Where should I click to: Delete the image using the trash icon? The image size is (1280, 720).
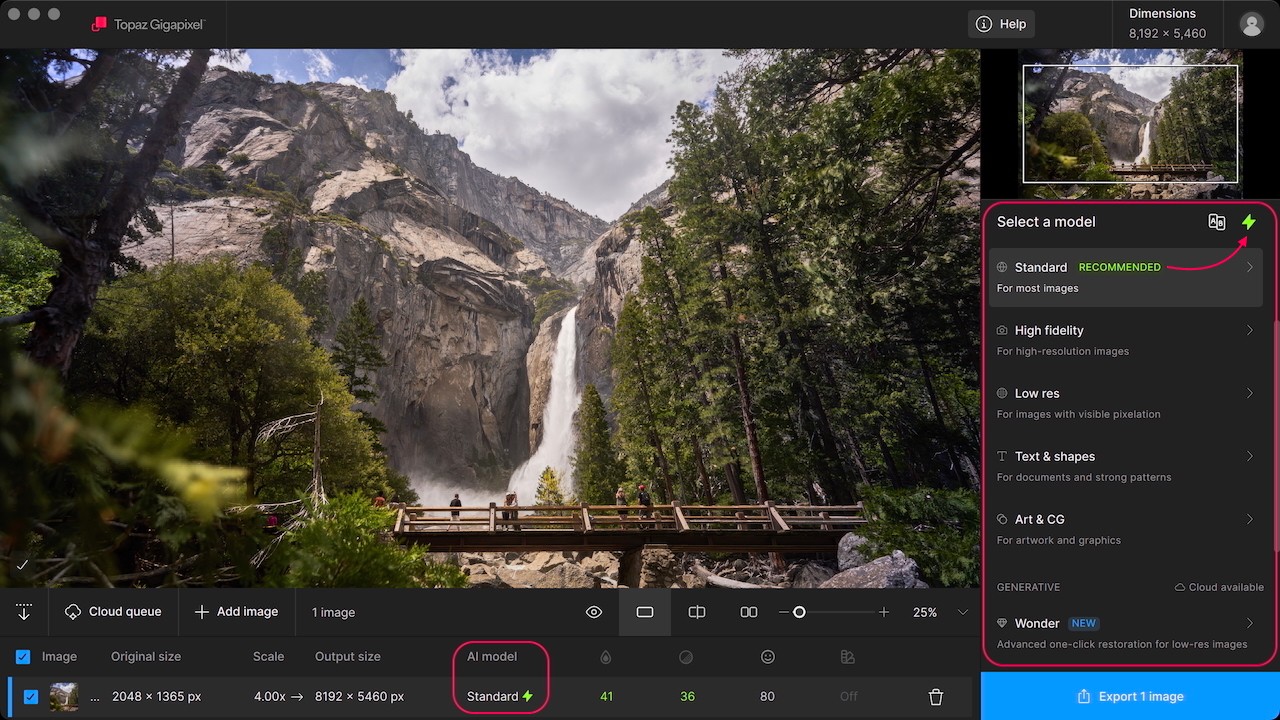[936, 697]
